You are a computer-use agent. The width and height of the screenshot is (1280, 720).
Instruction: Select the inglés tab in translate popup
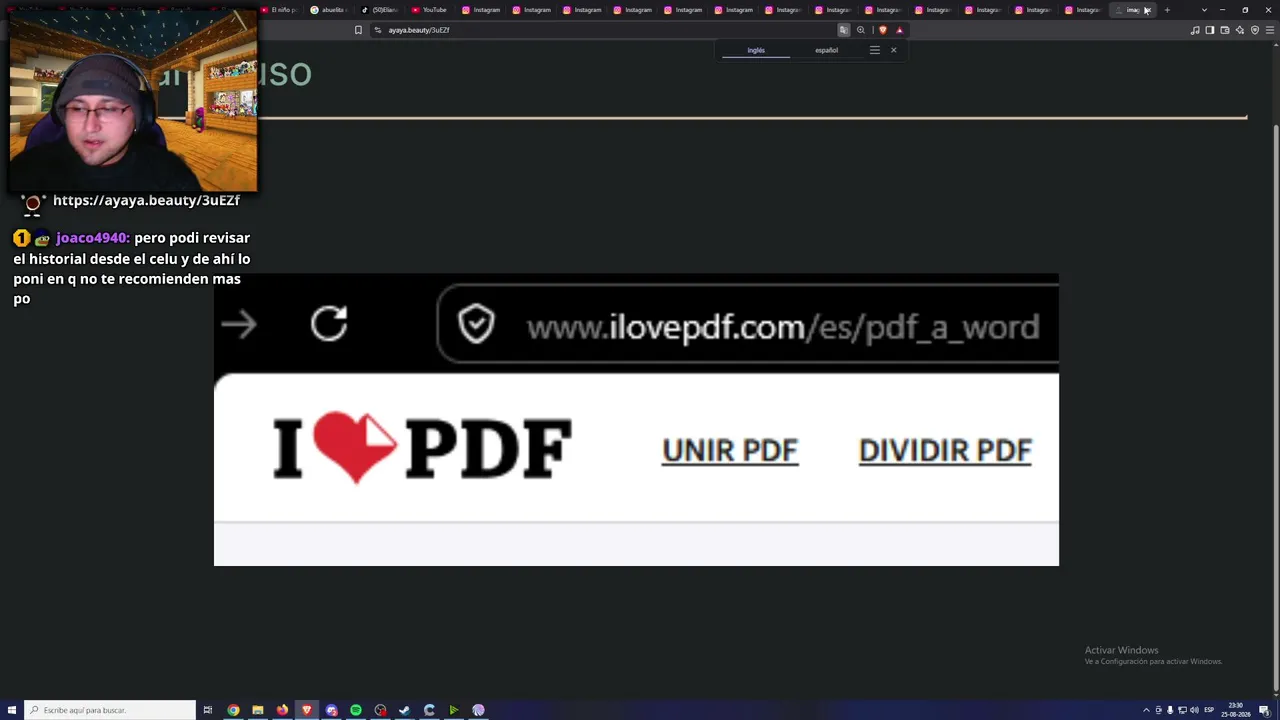[x=756, y=50]
